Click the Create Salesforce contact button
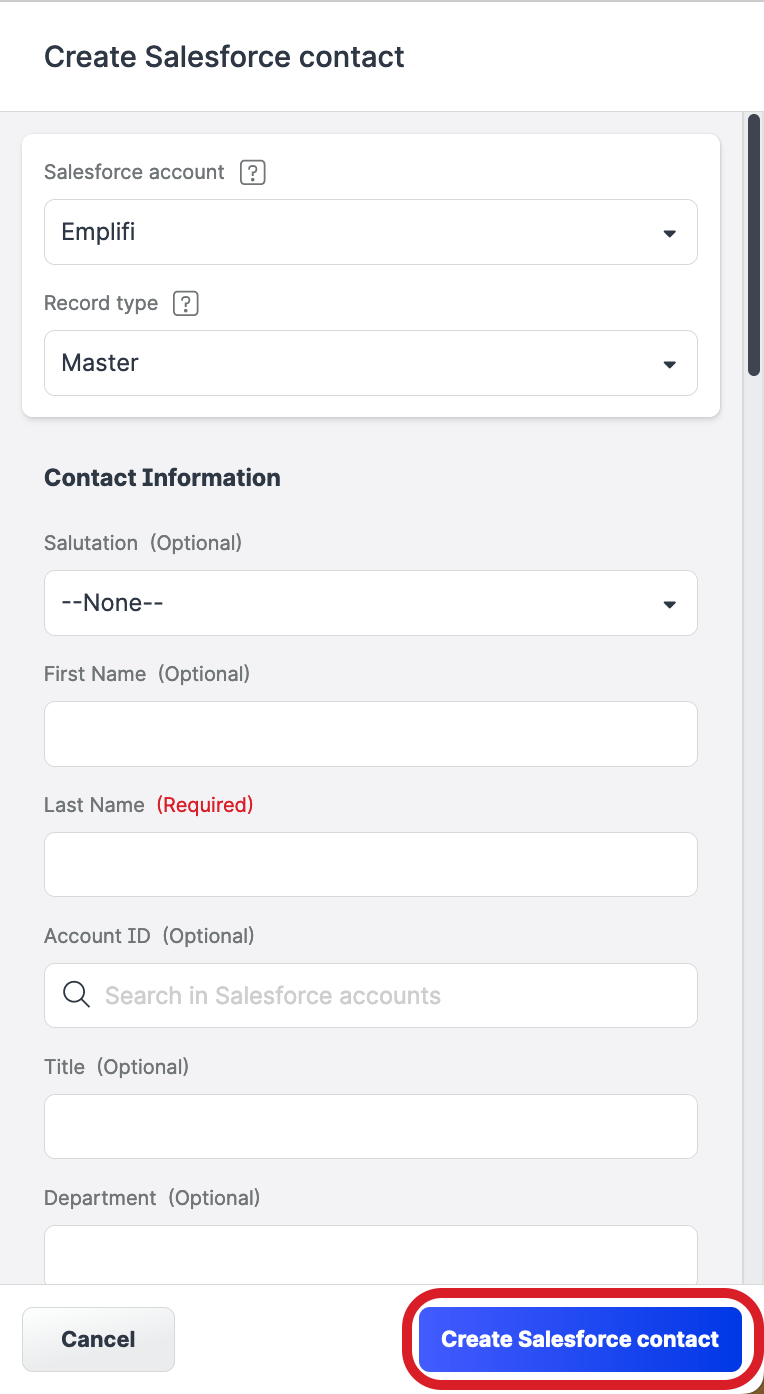Screen dimensions: 764x1394 point(580,1339)
